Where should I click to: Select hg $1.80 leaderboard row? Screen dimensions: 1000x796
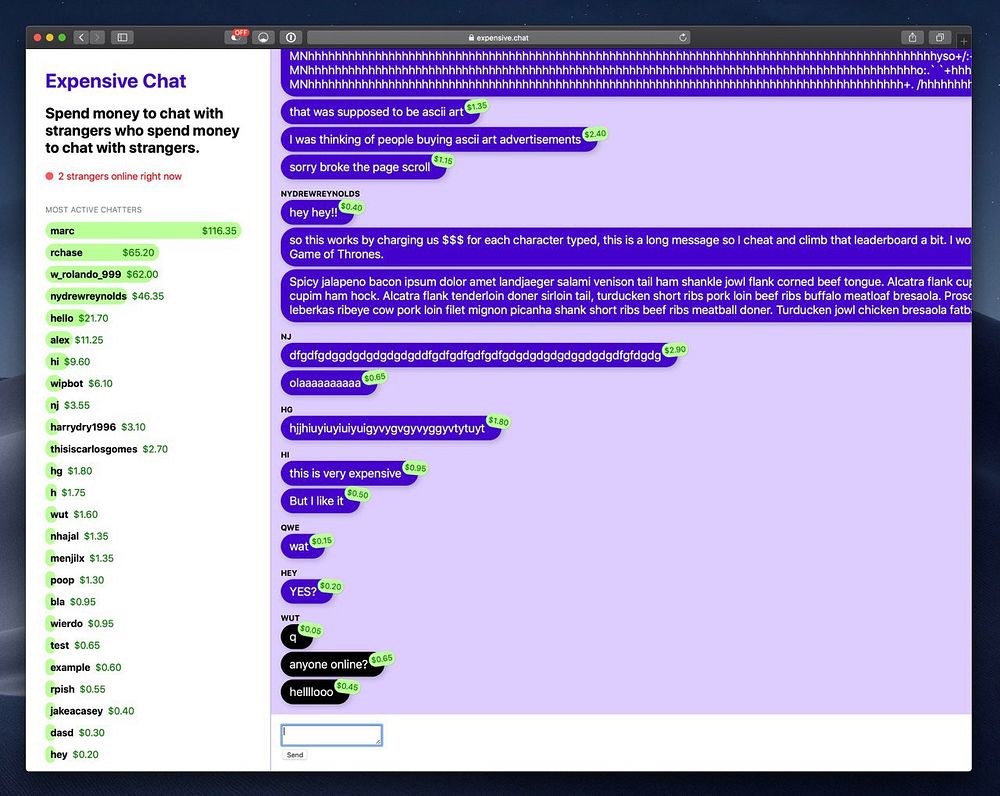(x=70, y=471)
